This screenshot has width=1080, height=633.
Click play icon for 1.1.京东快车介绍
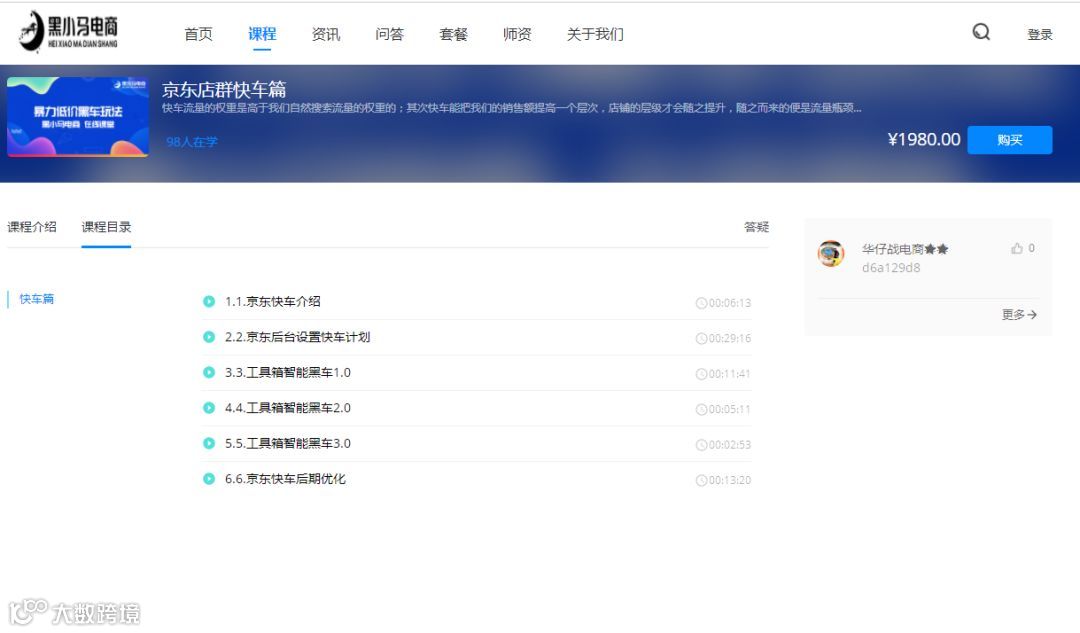209,301
